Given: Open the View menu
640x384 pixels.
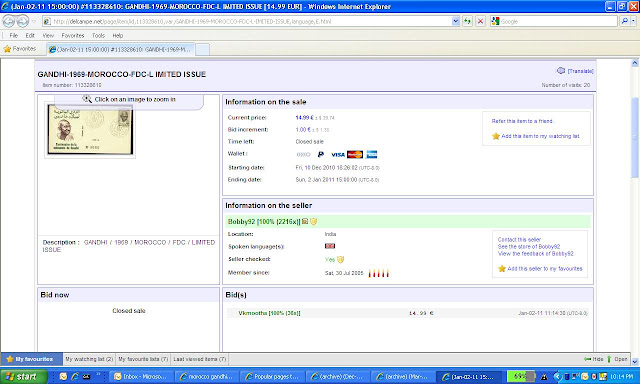Looking at the screenshot, I should [48, 36].
